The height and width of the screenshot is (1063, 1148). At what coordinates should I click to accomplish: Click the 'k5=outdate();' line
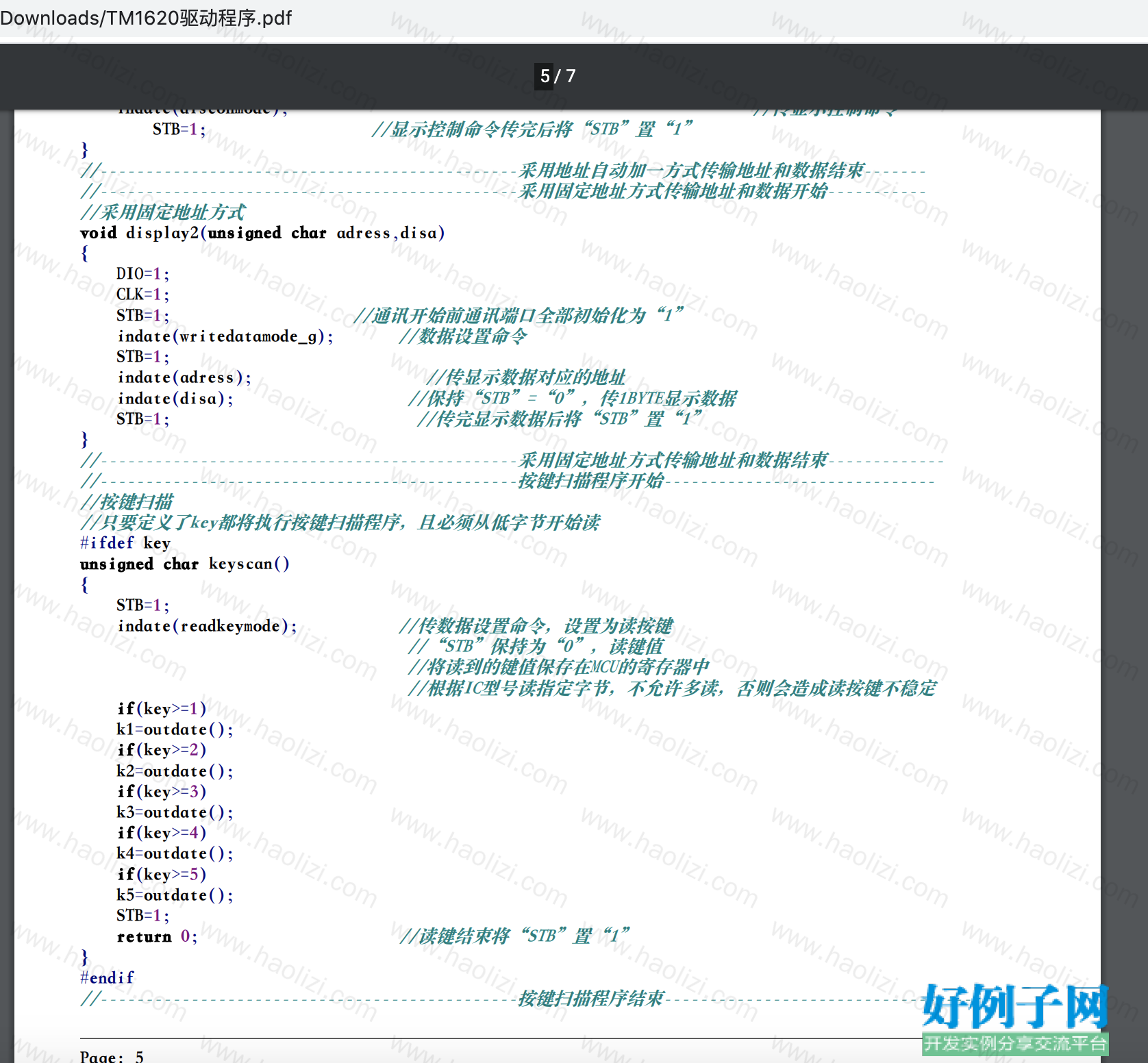click(175, 895)
